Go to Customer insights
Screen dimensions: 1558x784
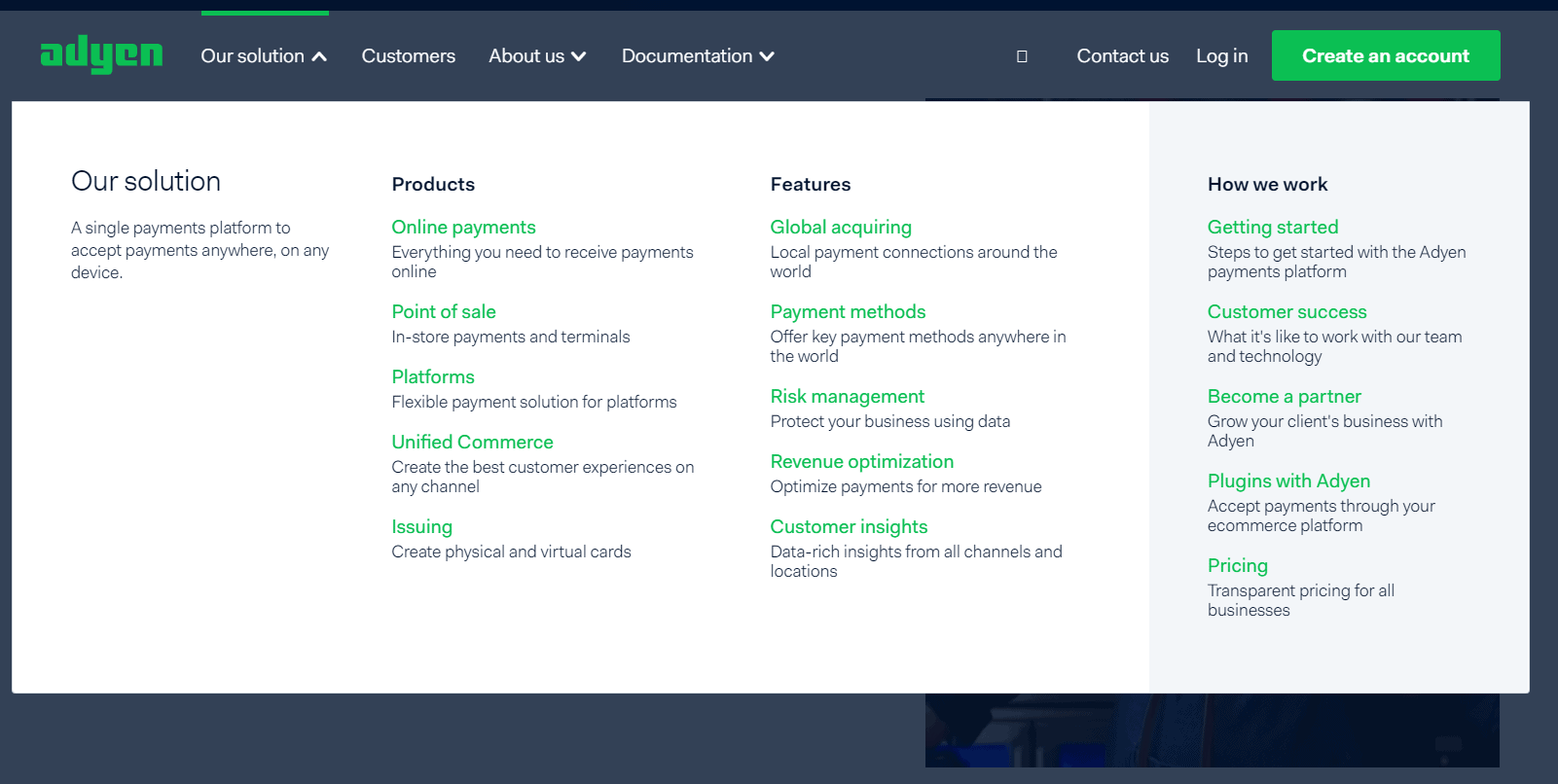[849, 526]
